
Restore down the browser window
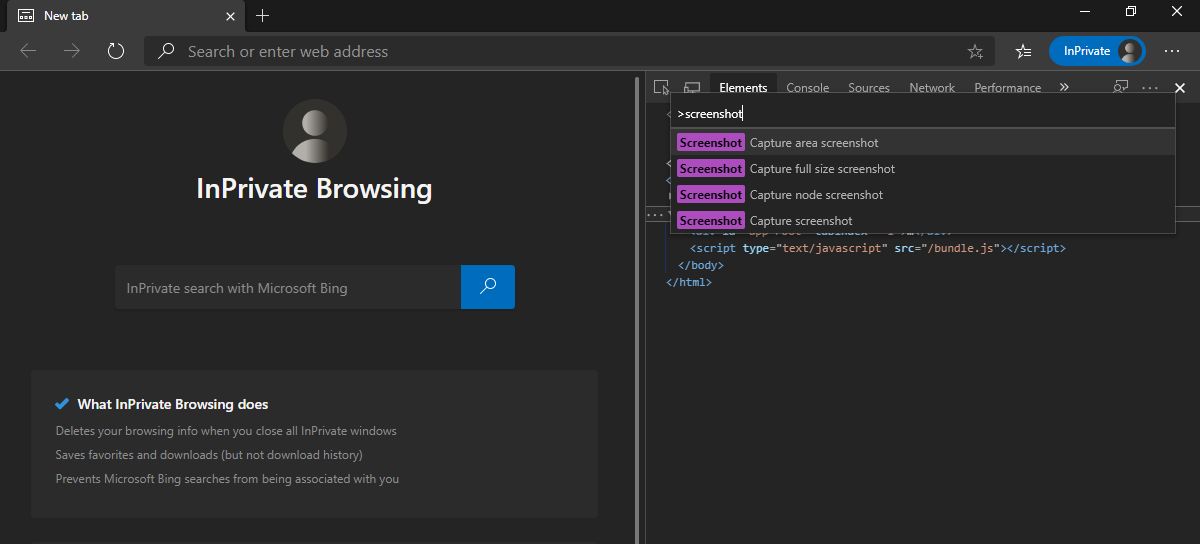1131,11
